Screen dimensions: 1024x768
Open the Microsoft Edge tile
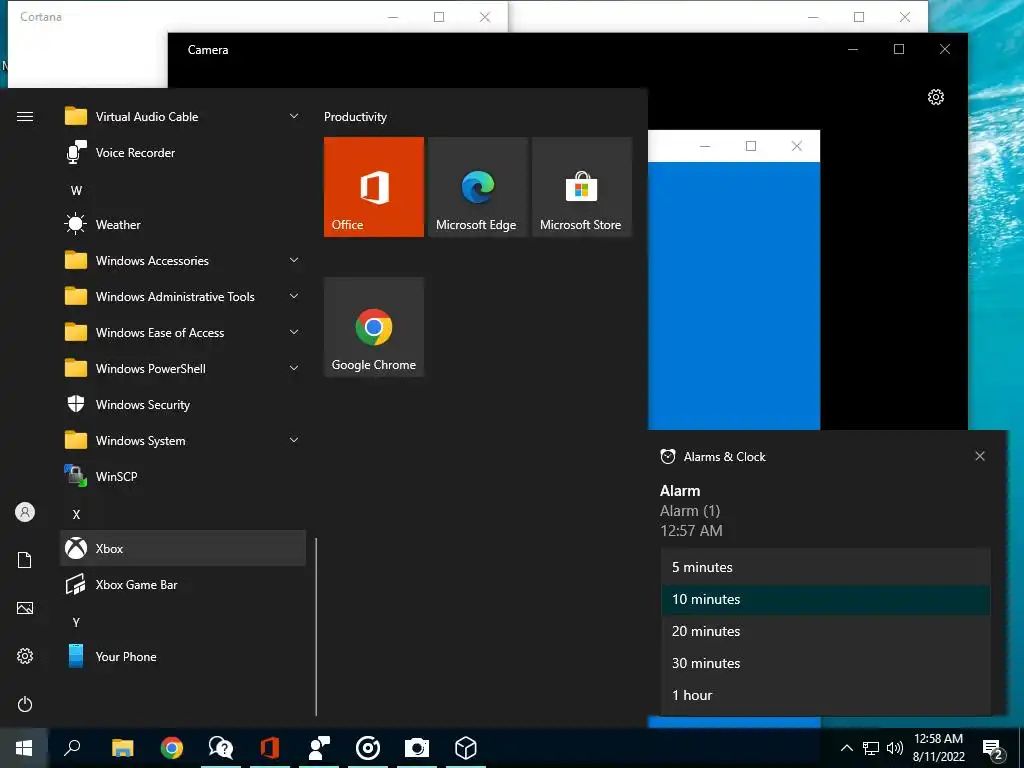click(477, 187)
